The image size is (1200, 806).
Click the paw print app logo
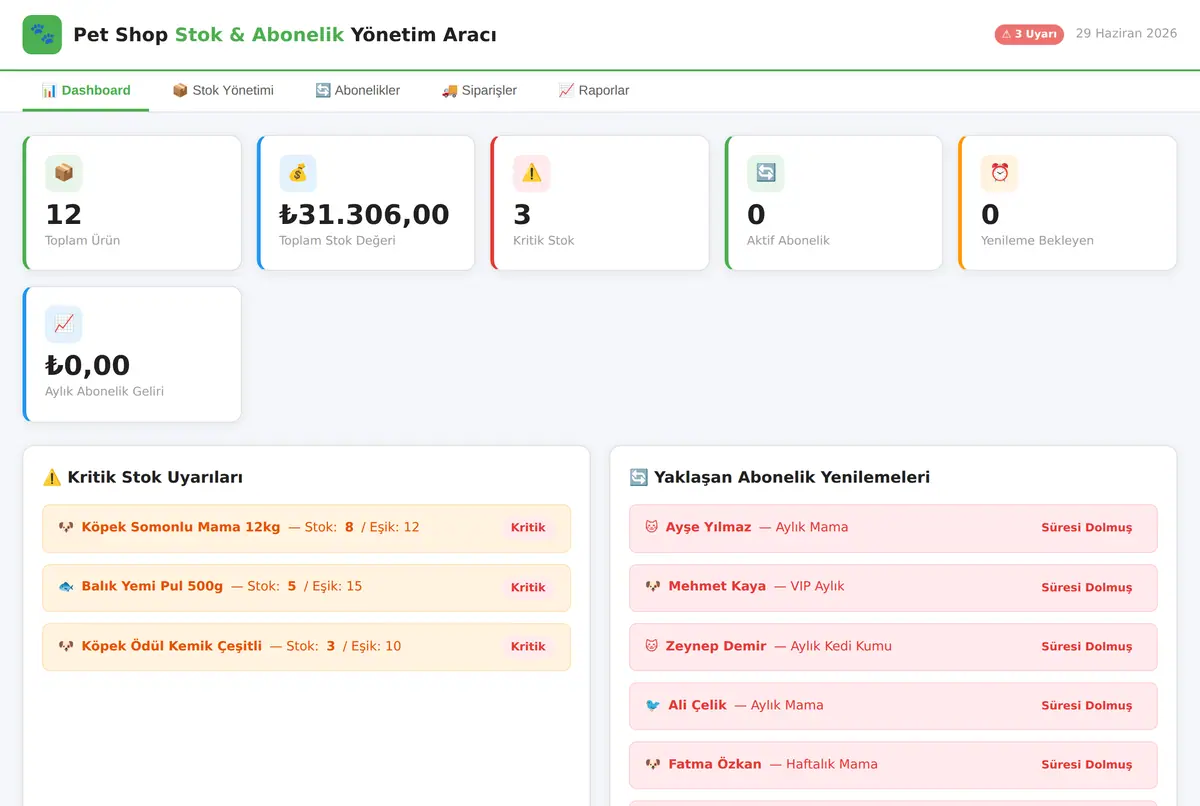tap(42, 35)
